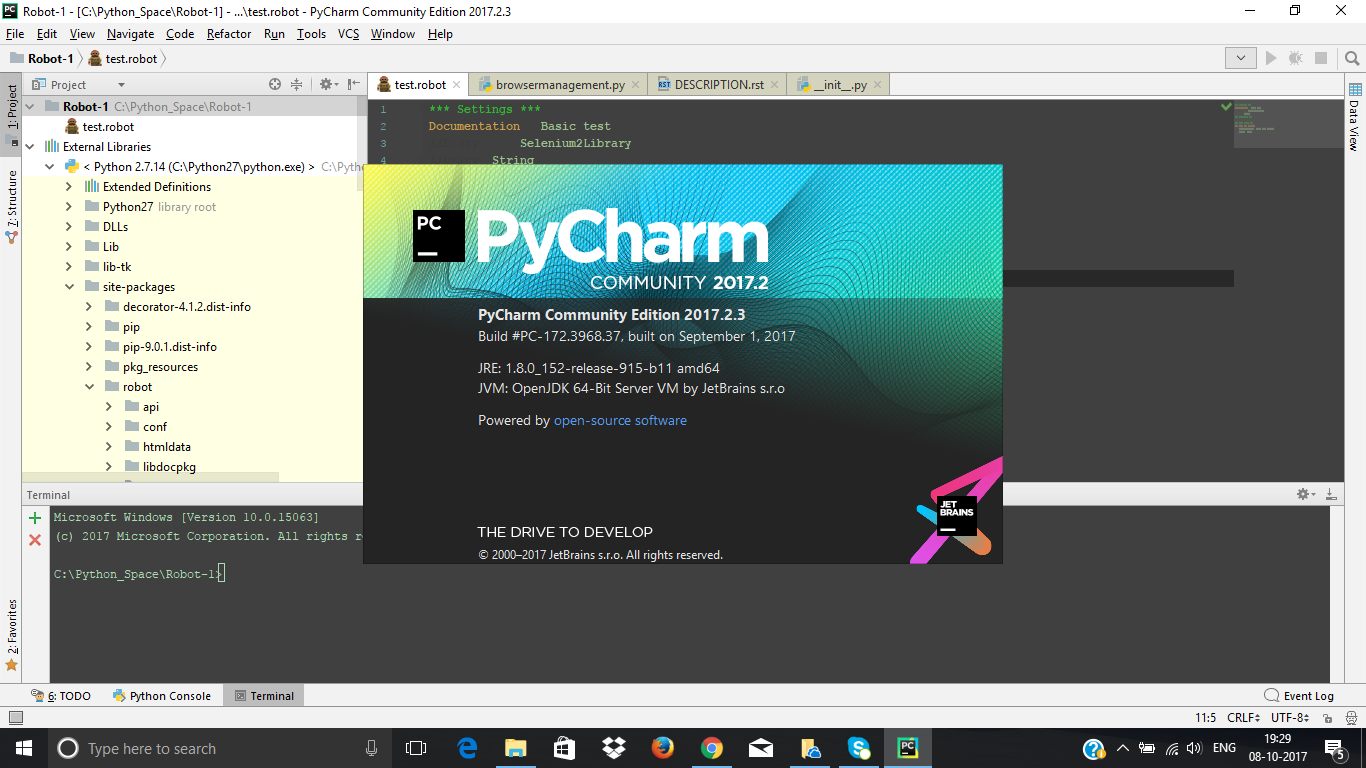Click the Terminal tool window button
Screen dimensions: 1366x768
coord(264,696)
